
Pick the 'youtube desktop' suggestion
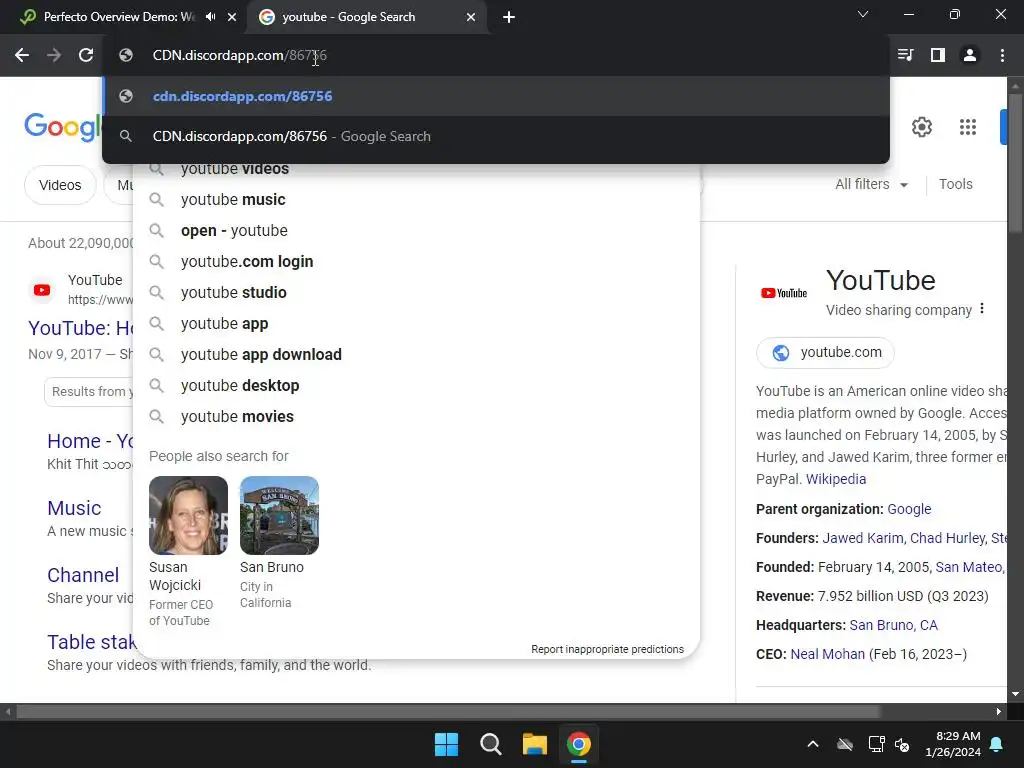416,385
